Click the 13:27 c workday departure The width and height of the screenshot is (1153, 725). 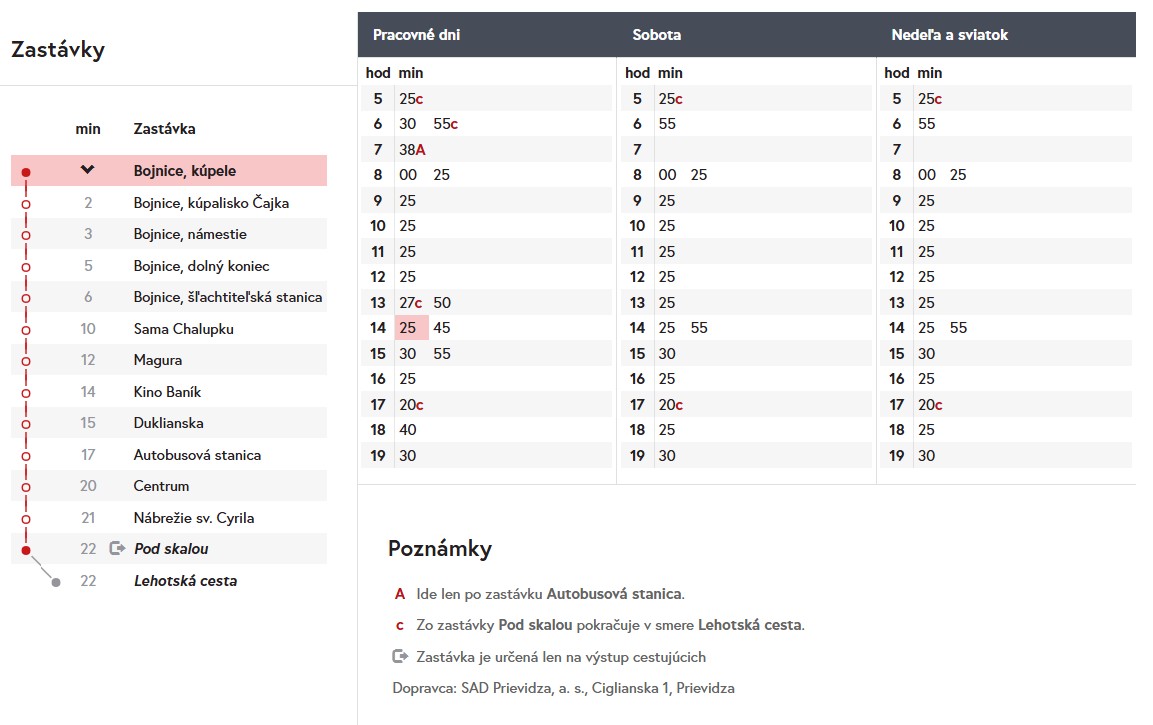(x=410, y=303)
